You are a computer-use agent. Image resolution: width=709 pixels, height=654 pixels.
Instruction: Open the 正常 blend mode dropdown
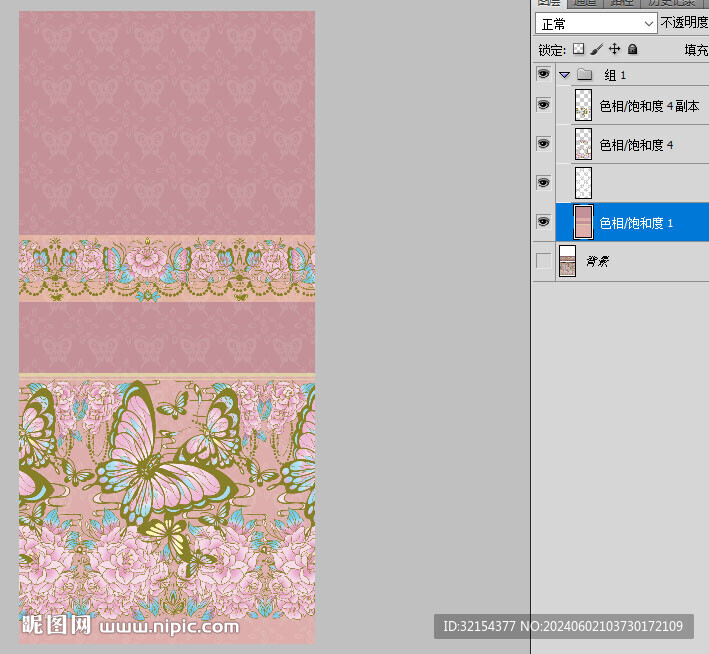[x=596, y=24]
